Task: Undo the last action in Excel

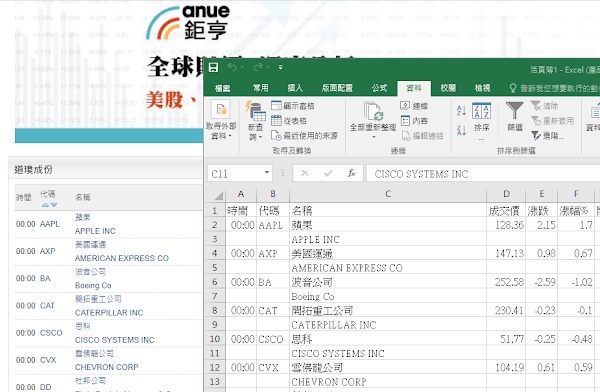Action: click(x=232, y=67)
